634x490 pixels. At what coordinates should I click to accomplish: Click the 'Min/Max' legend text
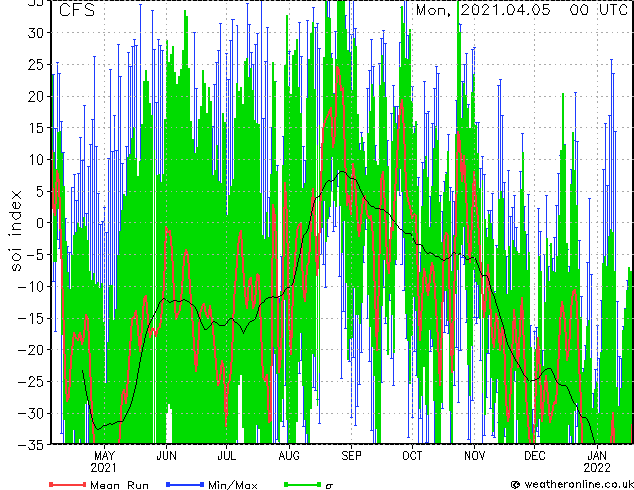click(x=233, y=485)
